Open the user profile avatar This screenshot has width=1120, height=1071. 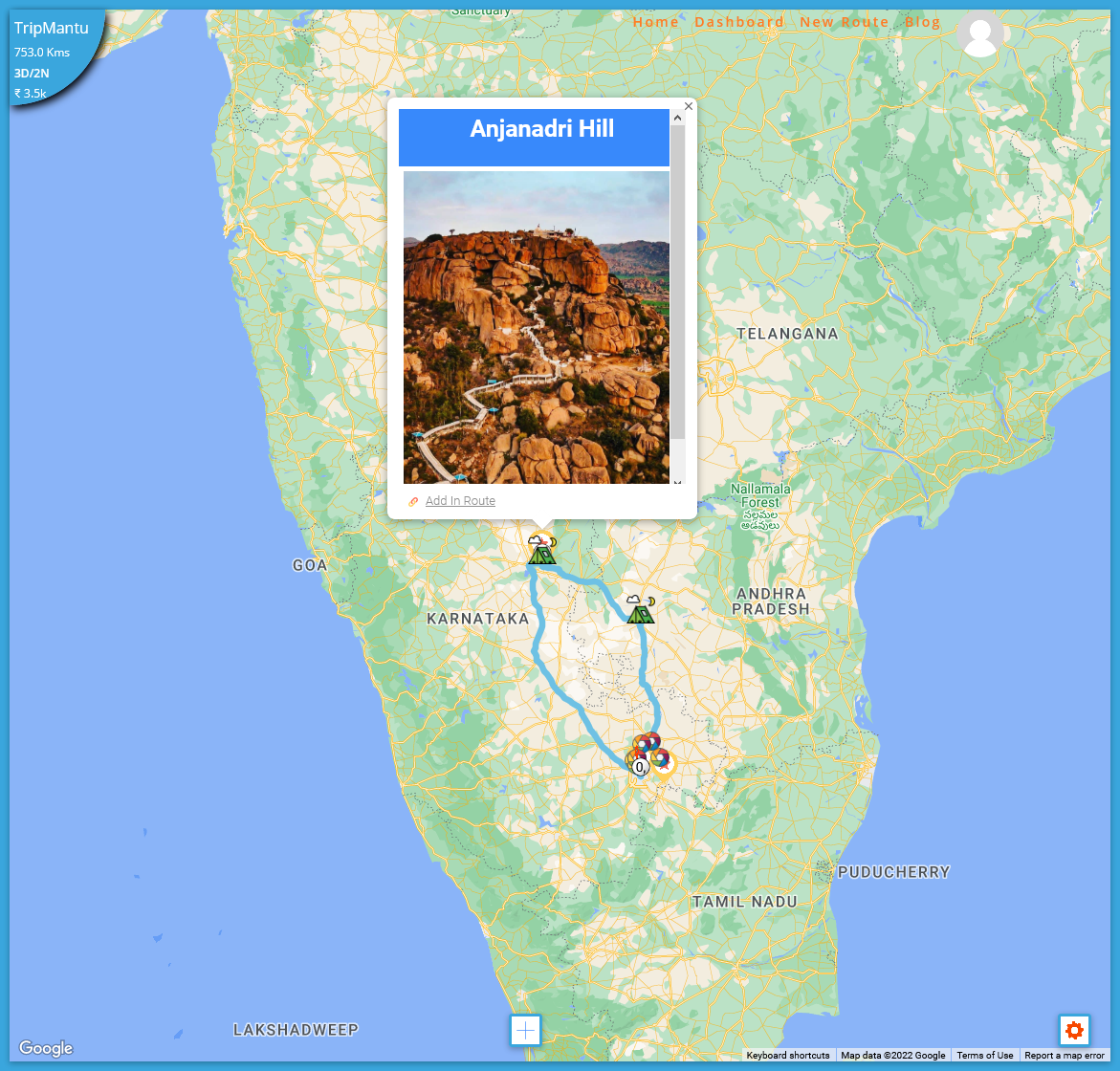click(x=980, y=33)
